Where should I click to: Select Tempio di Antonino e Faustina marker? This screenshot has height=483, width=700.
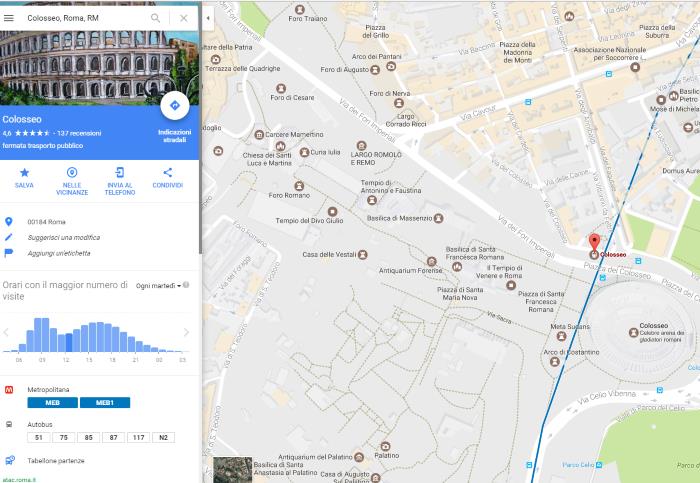pyautogui.click(x=371, y=200)
